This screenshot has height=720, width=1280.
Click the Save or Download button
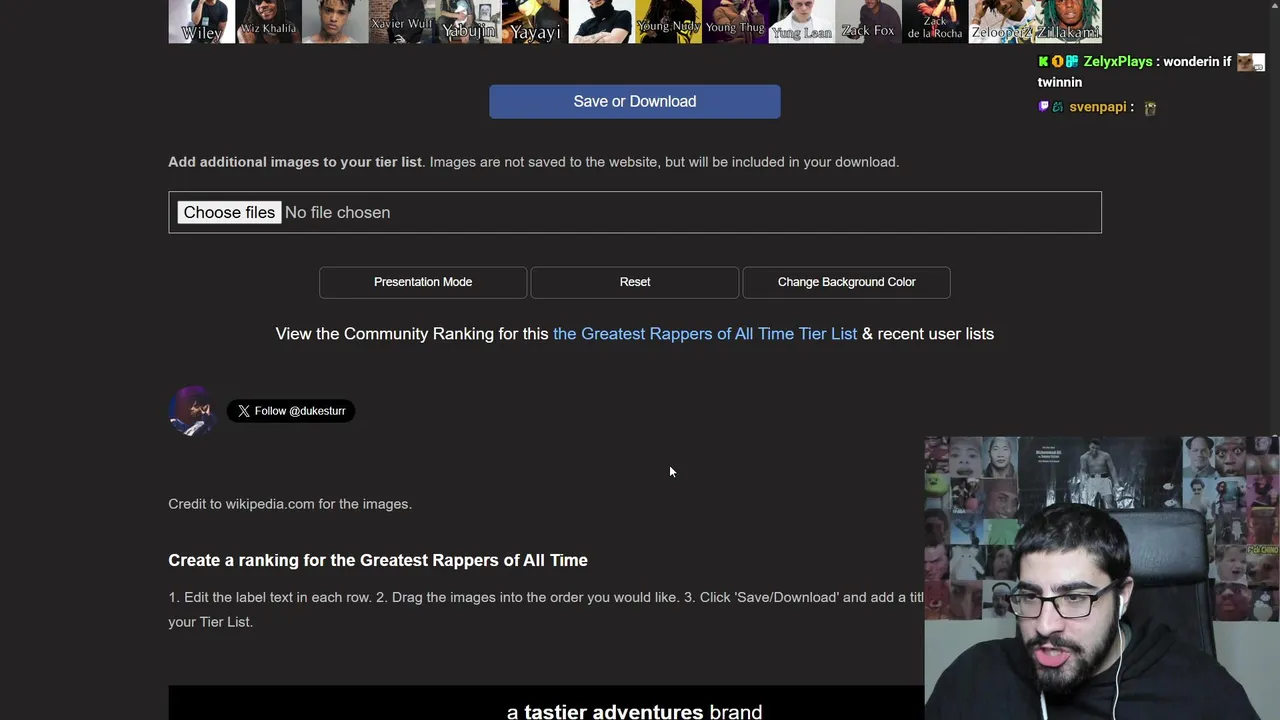(x=635, y=101)
